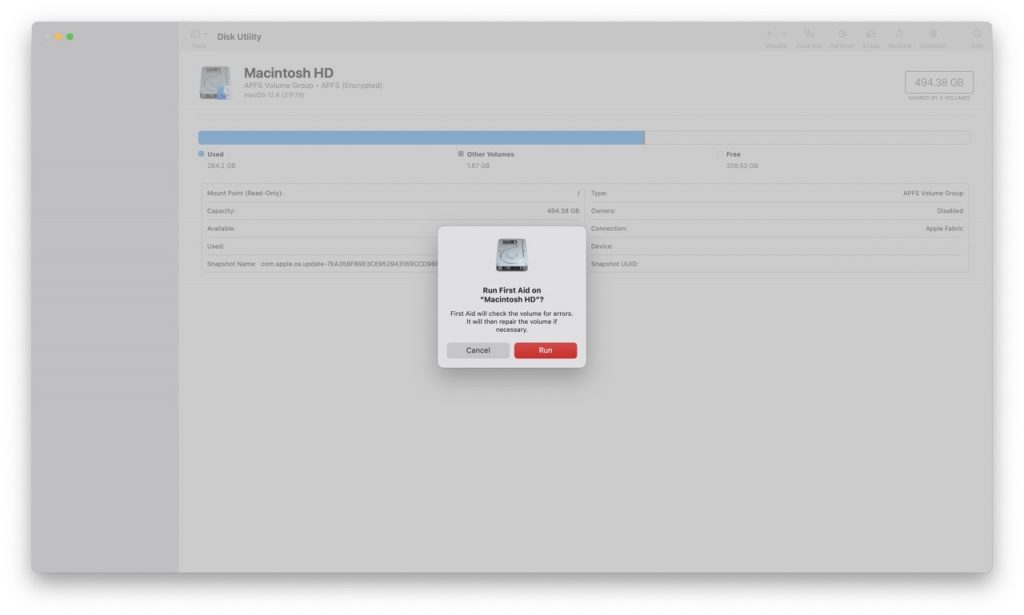This screenshot has height=615, width=1024.
Task: Click the Apple Fabric connection value
Action: [944, 229]
